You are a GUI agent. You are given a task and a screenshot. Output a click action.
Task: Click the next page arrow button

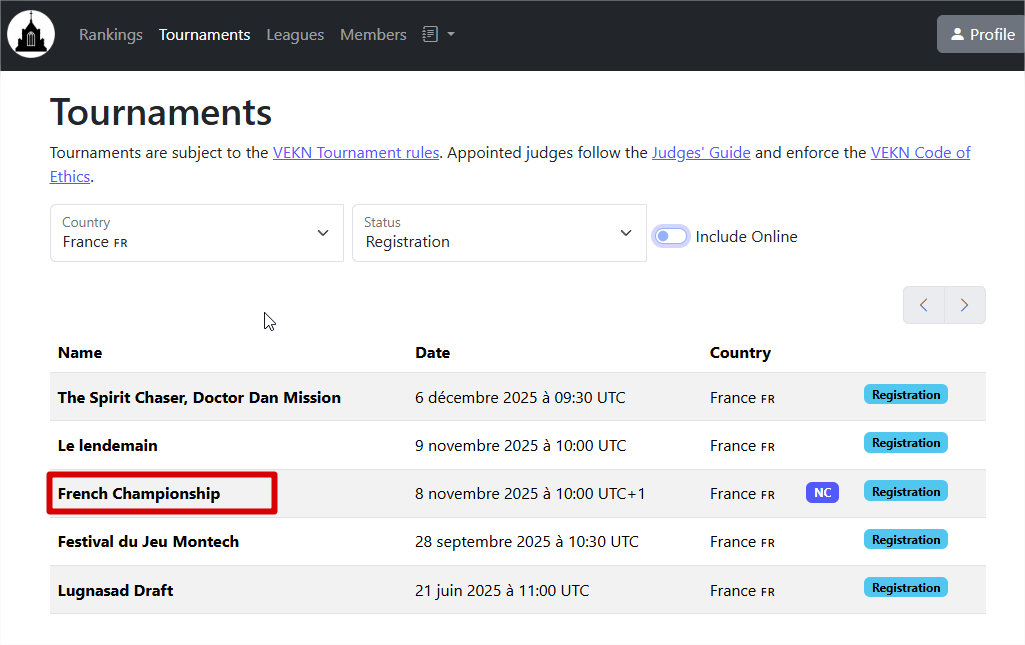coord(964,305)
